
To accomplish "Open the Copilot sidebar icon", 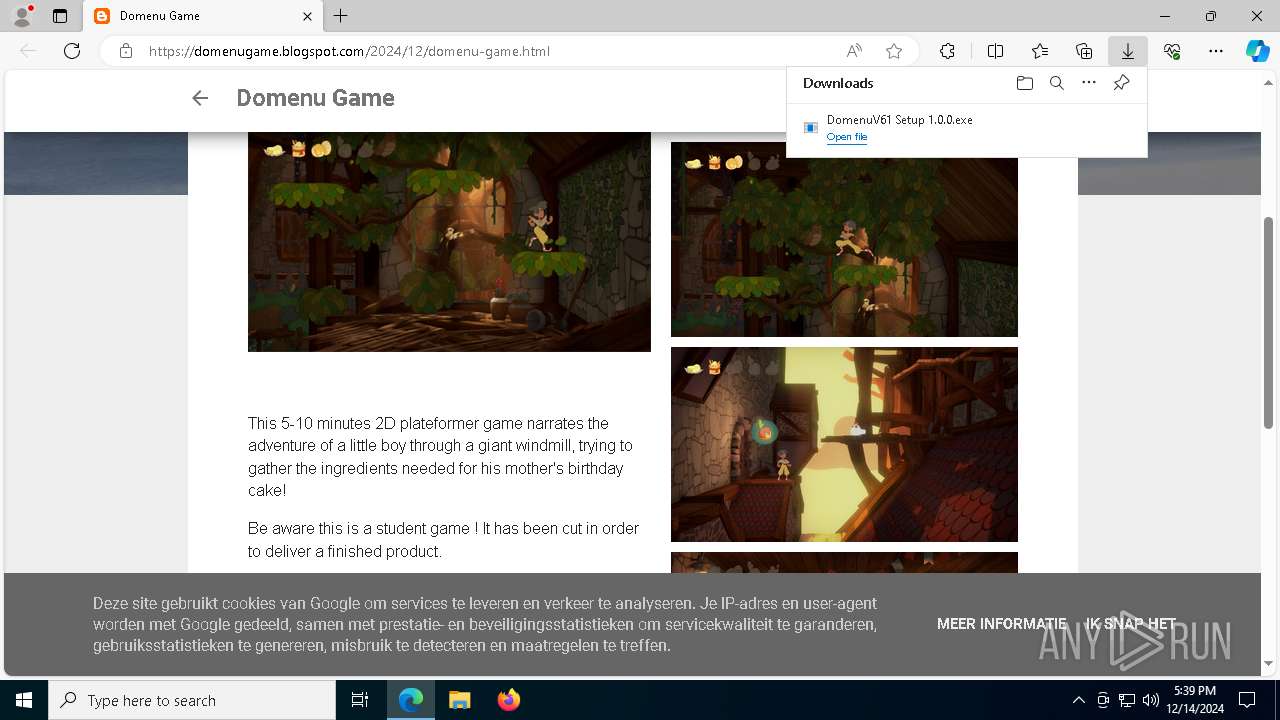I will point(1257,51).
